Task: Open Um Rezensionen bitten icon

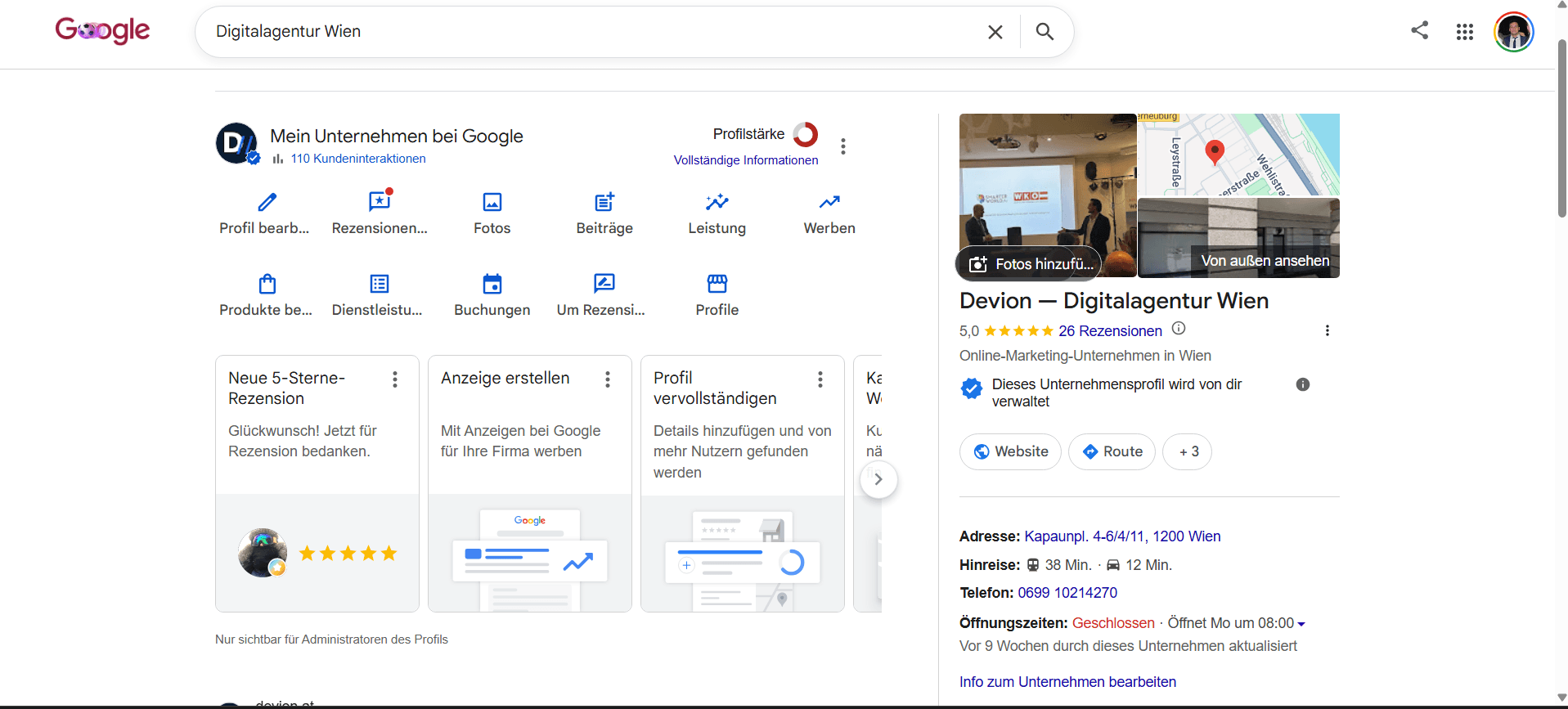Action: [x=604, y=283]
